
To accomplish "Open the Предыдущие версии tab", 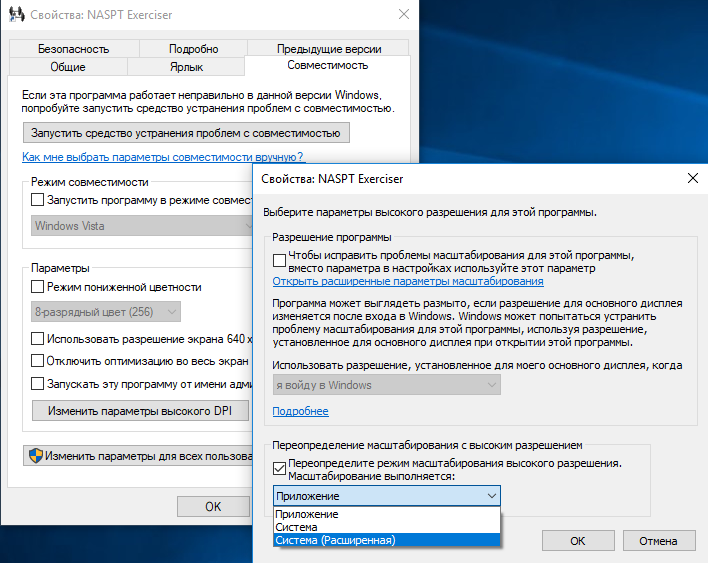I will pyautogui.click(x=329, y=49).
